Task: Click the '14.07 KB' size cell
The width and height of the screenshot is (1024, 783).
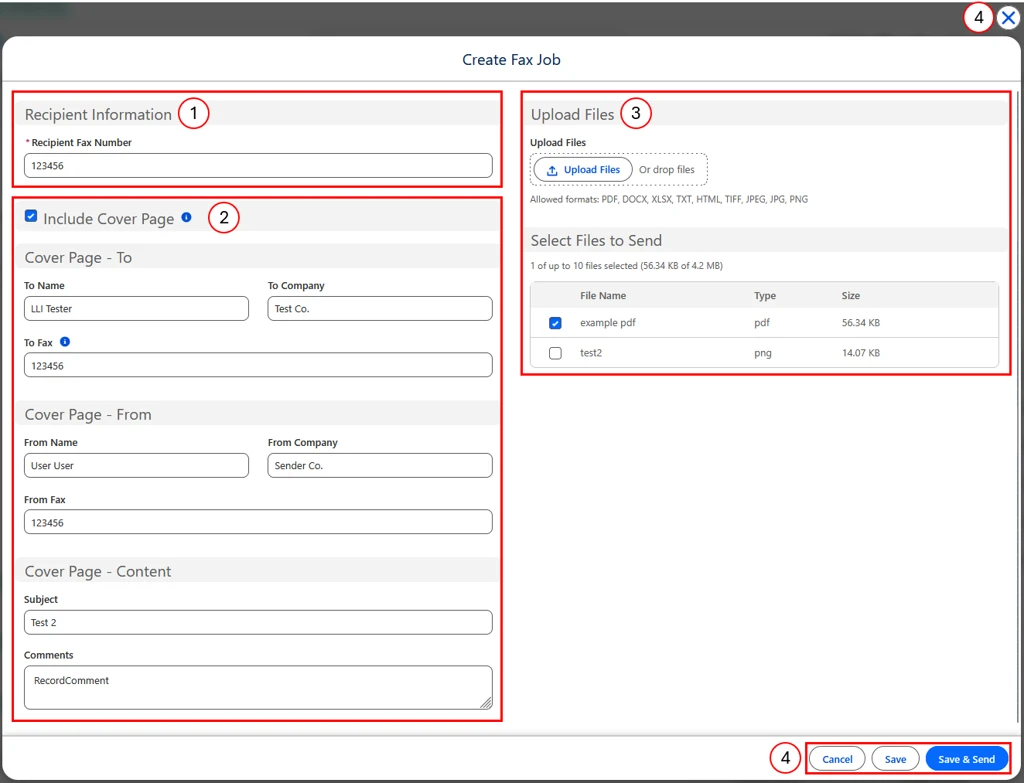Action: pos(860,353)
